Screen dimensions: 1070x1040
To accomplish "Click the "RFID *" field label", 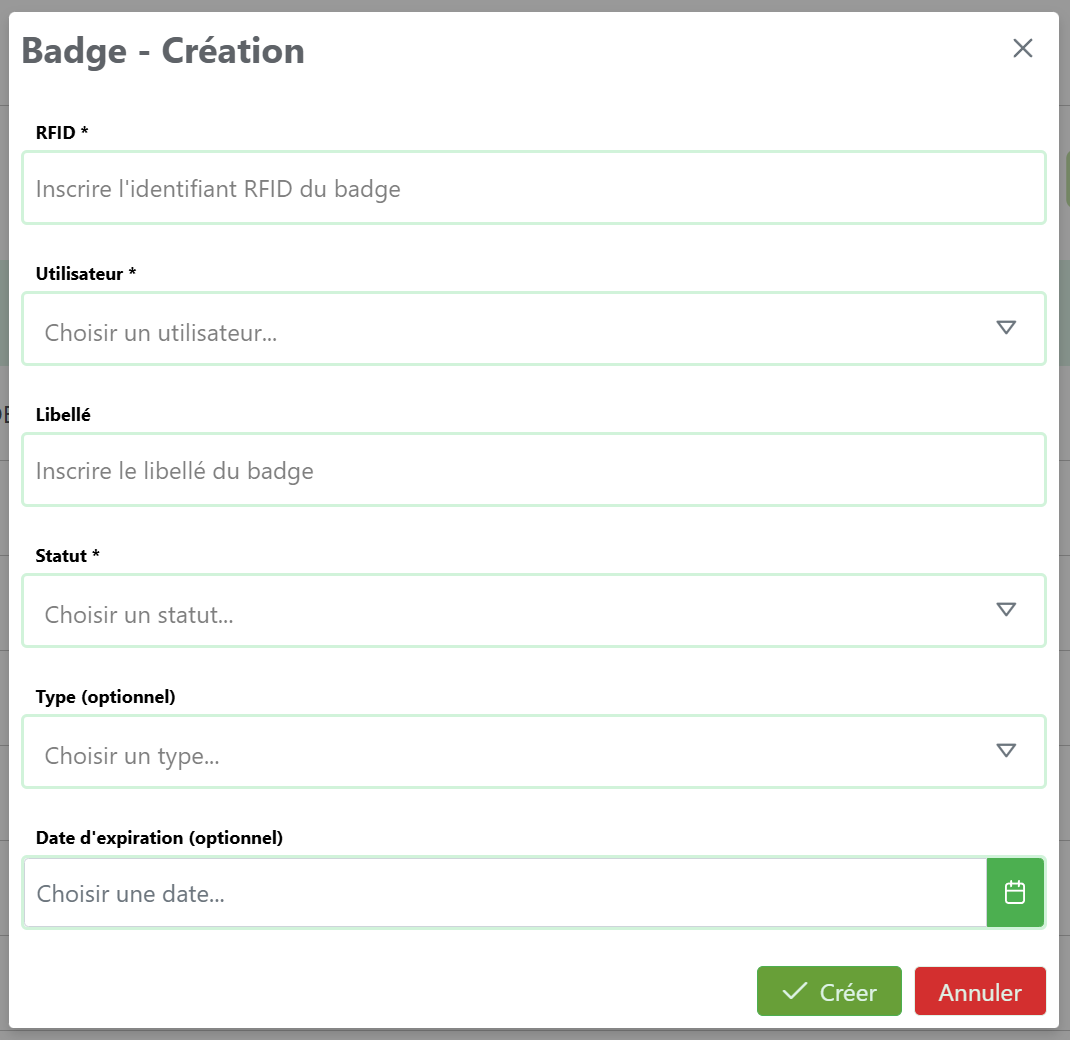I will [62, 132].
